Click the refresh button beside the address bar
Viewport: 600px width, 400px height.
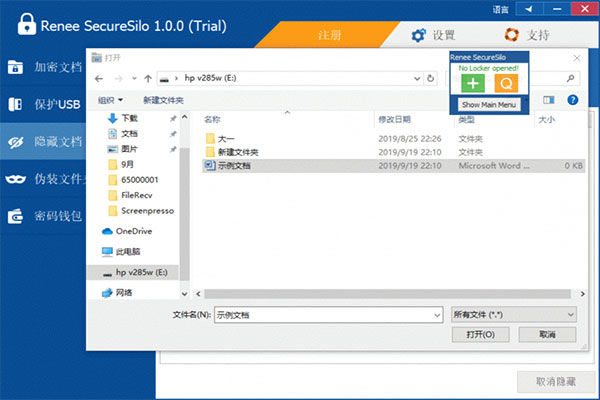(431, 77)
